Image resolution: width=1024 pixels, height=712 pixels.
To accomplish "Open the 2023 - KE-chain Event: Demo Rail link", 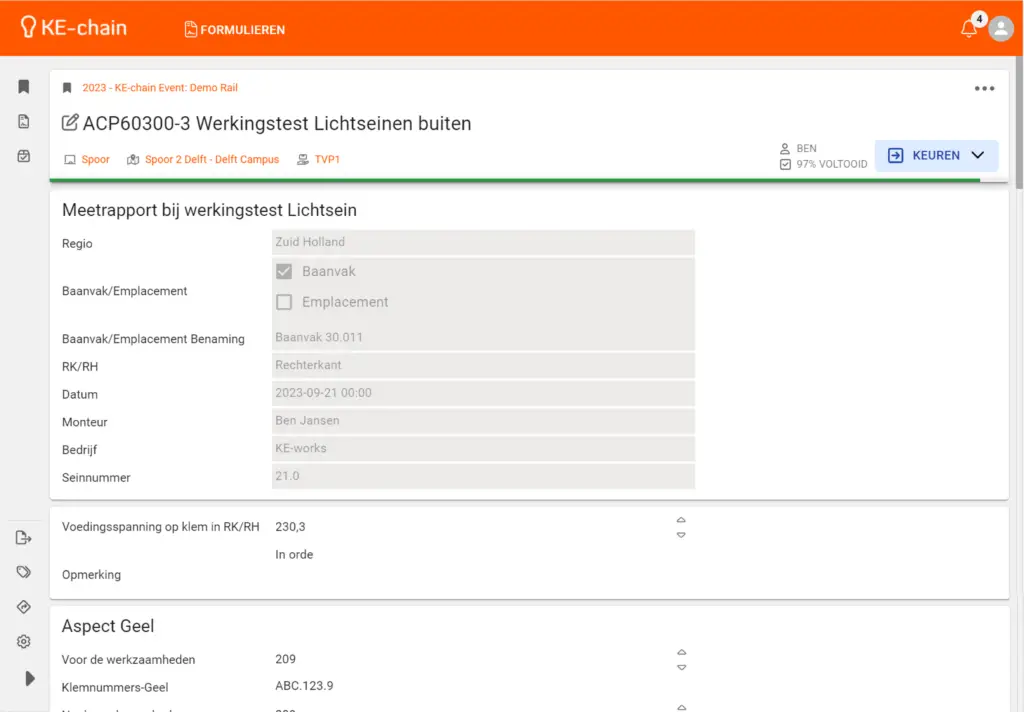I will (x=160, y=88).
